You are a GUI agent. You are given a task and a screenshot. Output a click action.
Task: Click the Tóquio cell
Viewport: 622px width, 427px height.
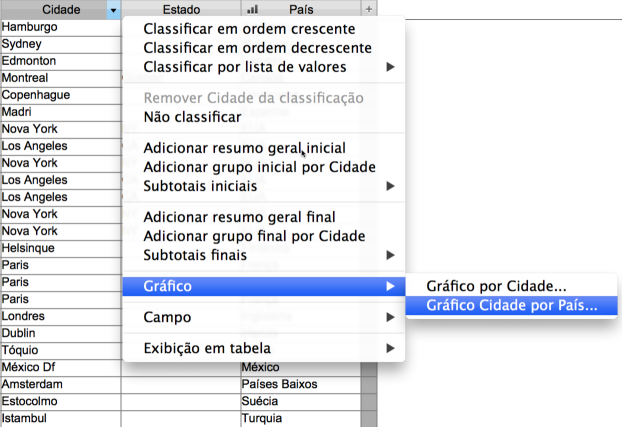pyautogui.click(x=61, y=351)
